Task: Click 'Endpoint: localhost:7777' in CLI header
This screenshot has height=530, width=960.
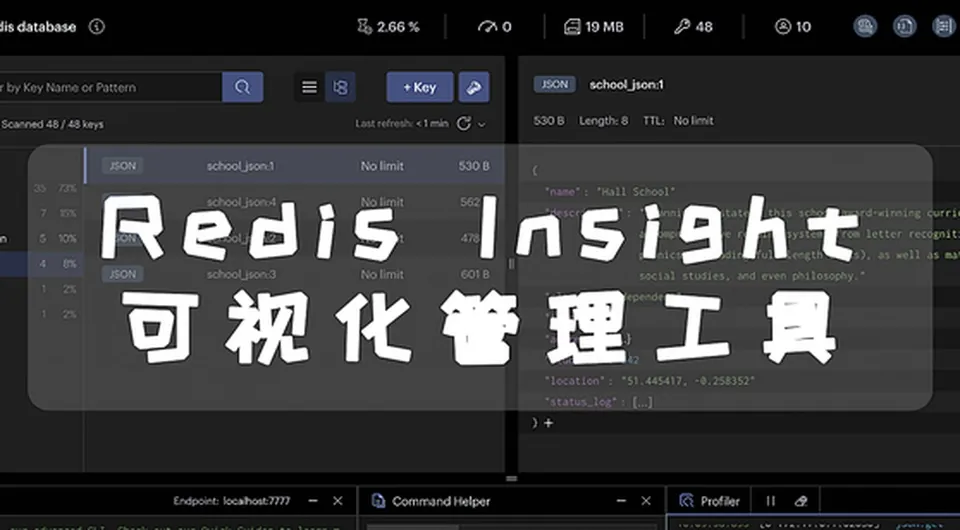Action: (x=231, y=501)
